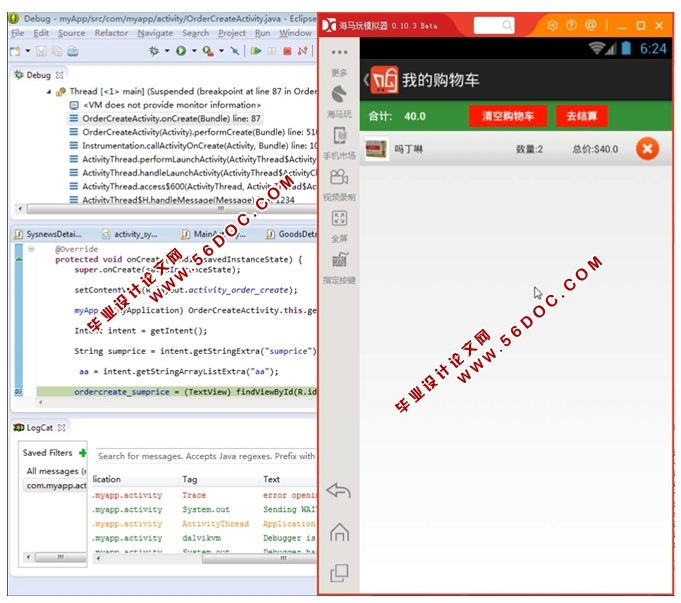This screenshot has width=681, height=603.
Task: Open the Run configurations dropdown arrow
Action: pyautogui.click(x=194, y=51)
